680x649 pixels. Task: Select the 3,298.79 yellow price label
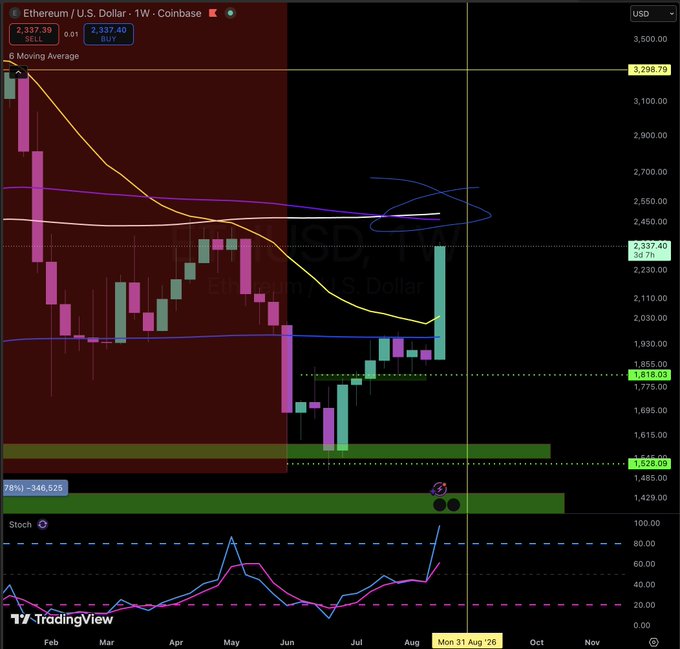(650, 70)
